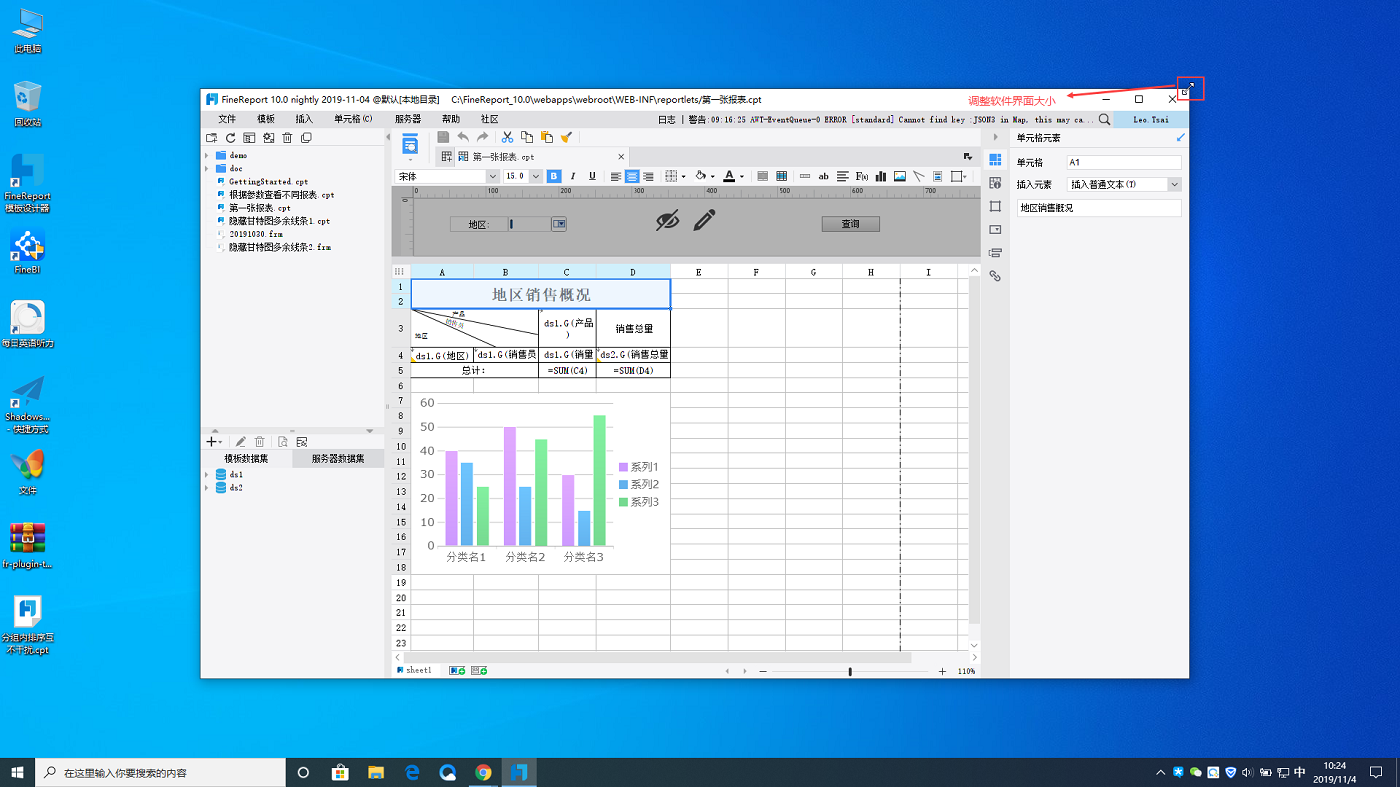
Task: Click the 地区销售概况 cell text field
Action: (1099, 208)
